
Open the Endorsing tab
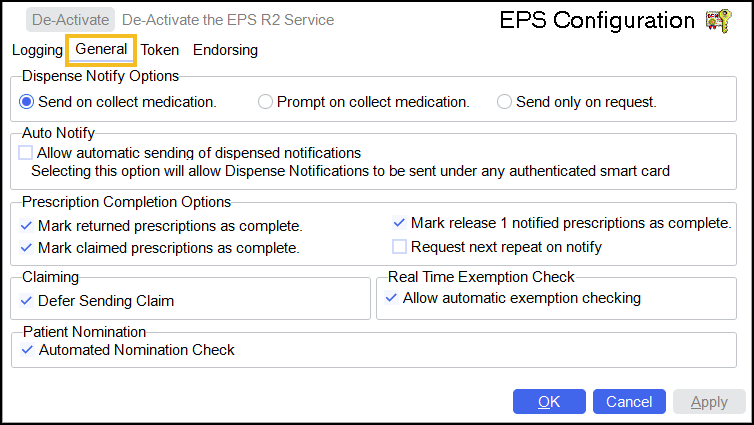coord(225,50)
